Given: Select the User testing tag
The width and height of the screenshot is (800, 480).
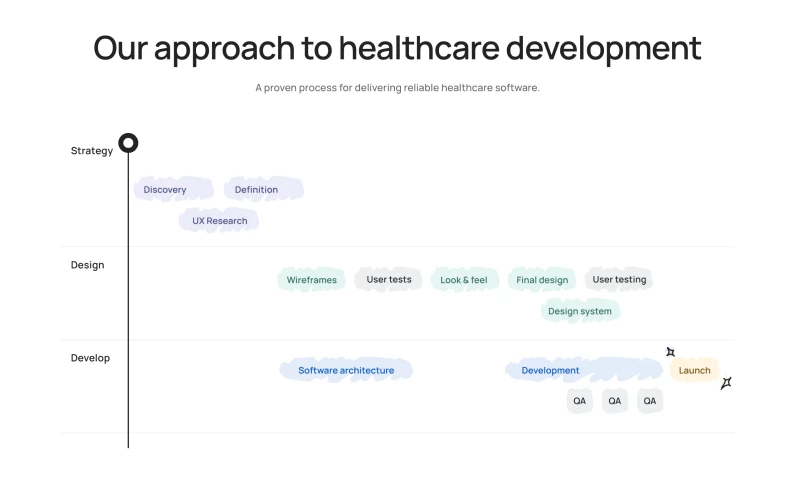Looking at the screenshot, I should [x=619, y=280].
